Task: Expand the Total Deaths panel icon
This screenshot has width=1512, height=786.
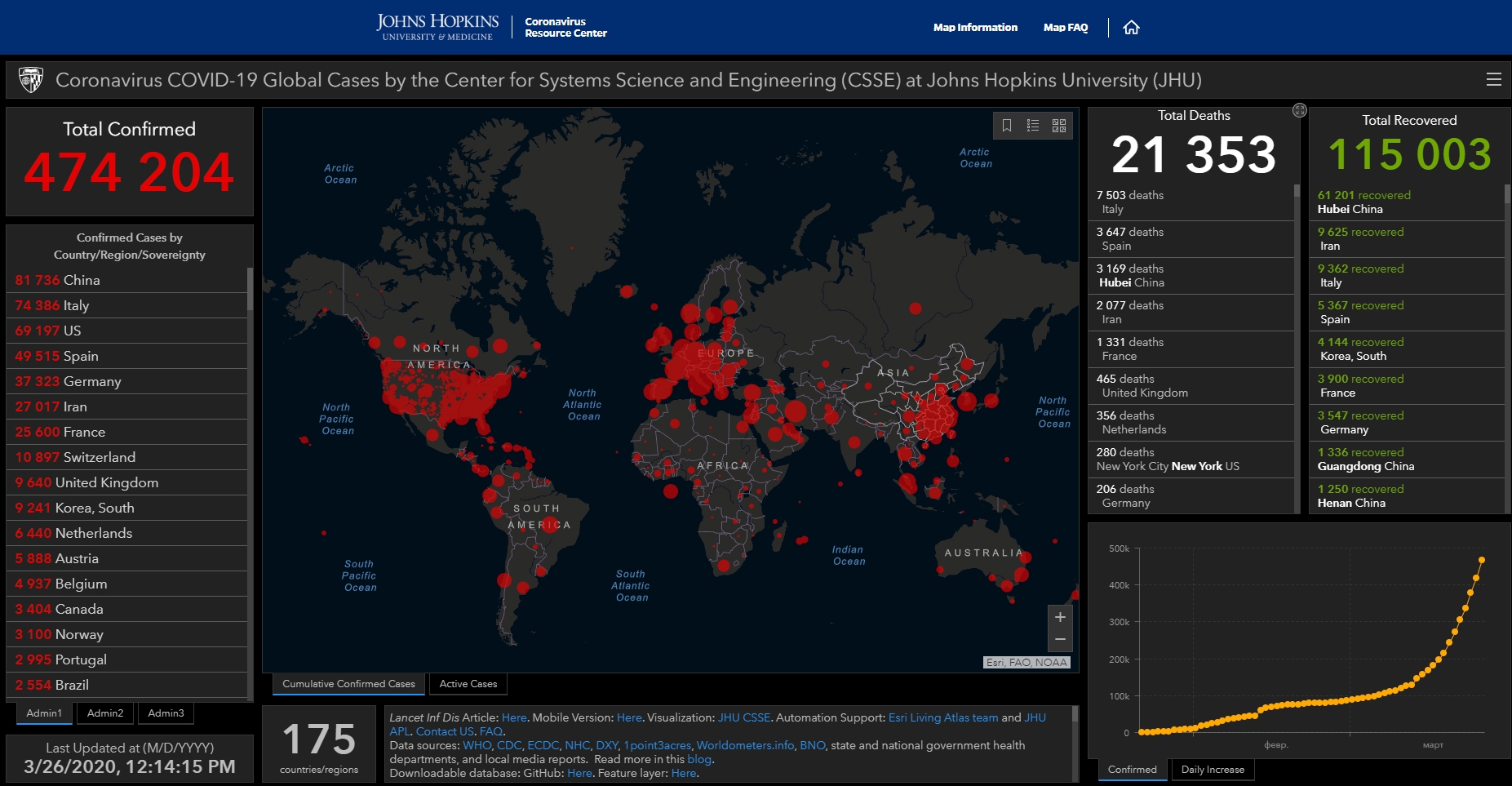Action: click(1300, 110)
